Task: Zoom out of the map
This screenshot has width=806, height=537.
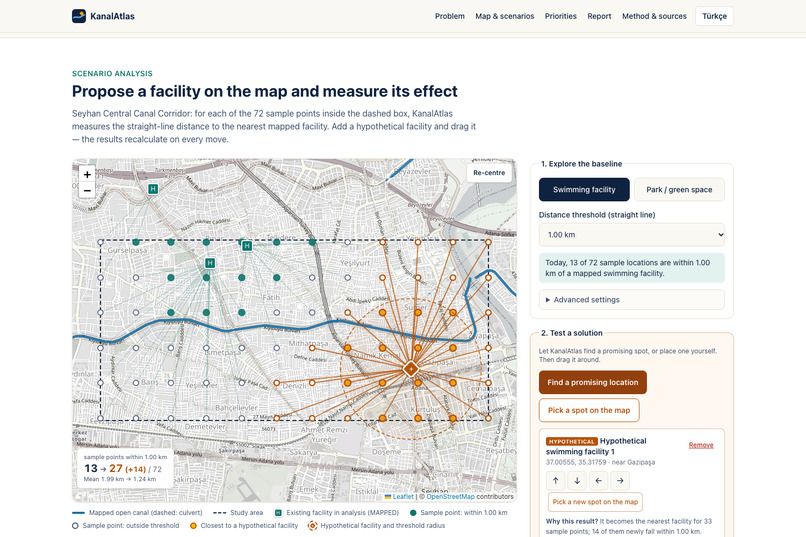Action: (x=87, y=190)
